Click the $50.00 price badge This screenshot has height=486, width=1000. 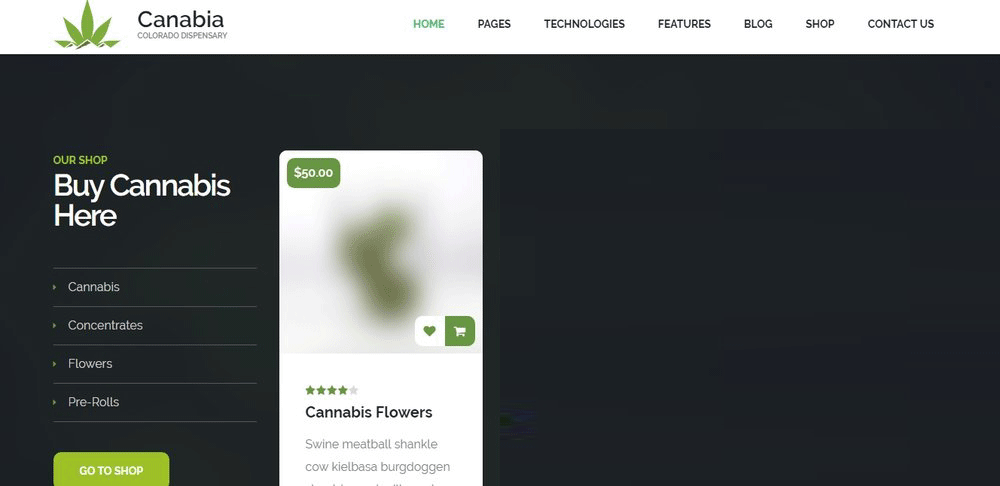click(313, 173)
